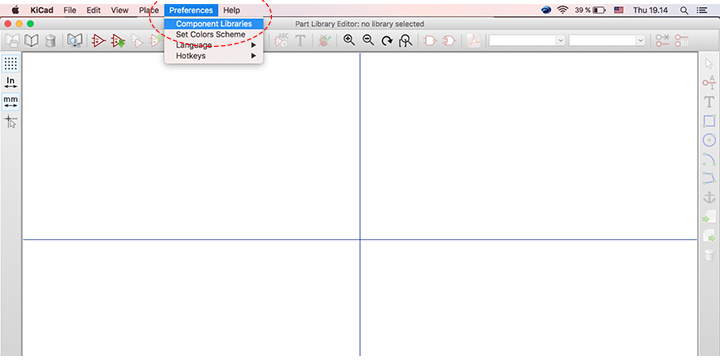Screen dimensions: 720x360
Task: Open the second empty alias selection dropdown
Action: click(x=607, y=41)
